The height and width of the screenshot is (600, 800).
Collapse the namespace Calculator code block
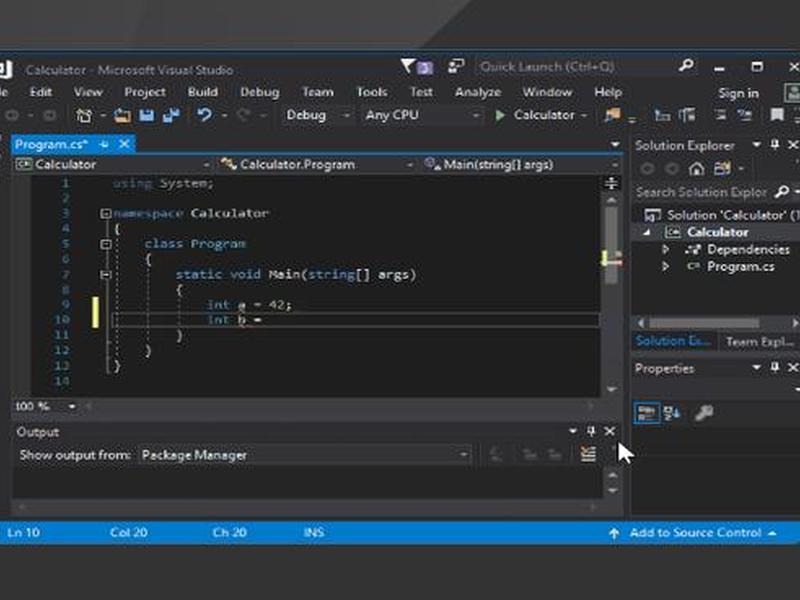[x=106, y=213]
